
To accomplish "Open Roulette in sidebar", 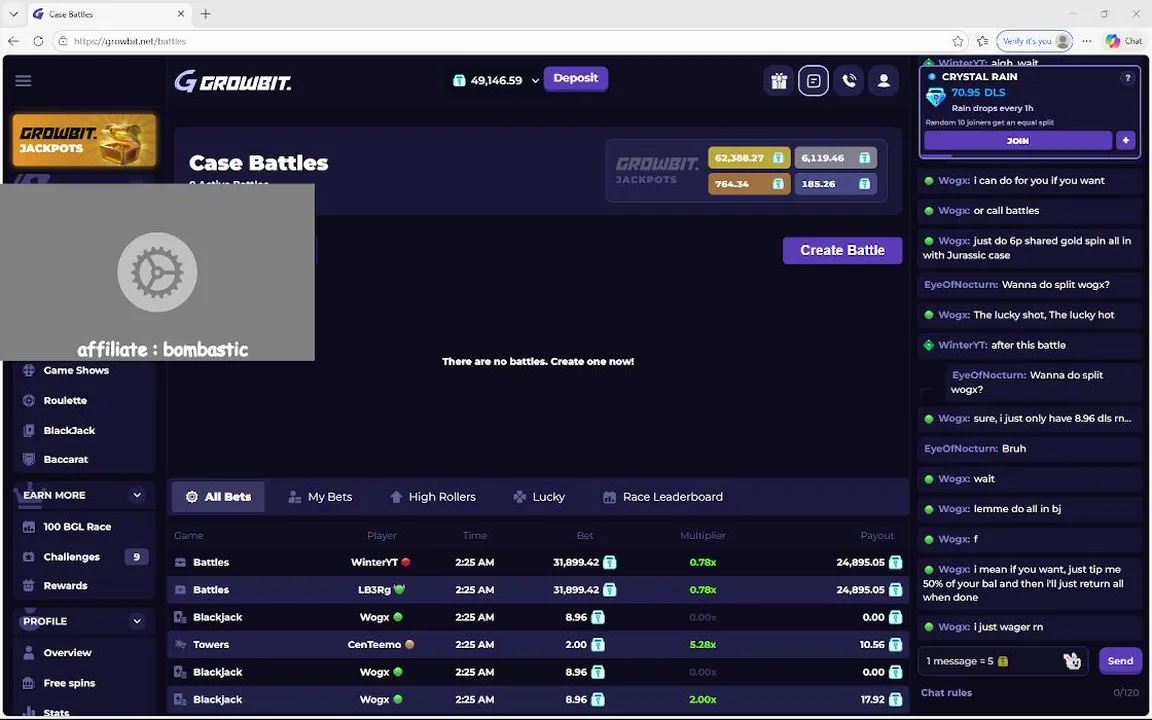I will click(x=65, y=400).
